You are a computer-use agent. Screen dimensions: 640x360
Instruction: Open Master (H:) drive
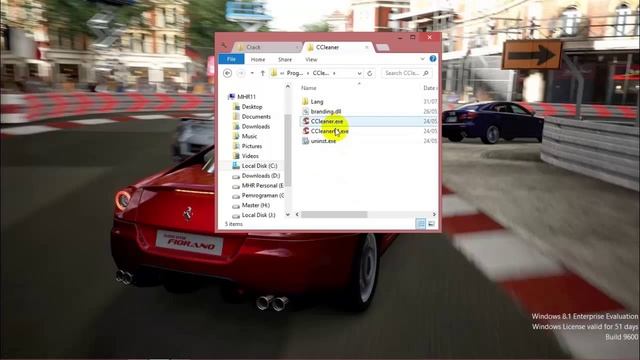256,205
